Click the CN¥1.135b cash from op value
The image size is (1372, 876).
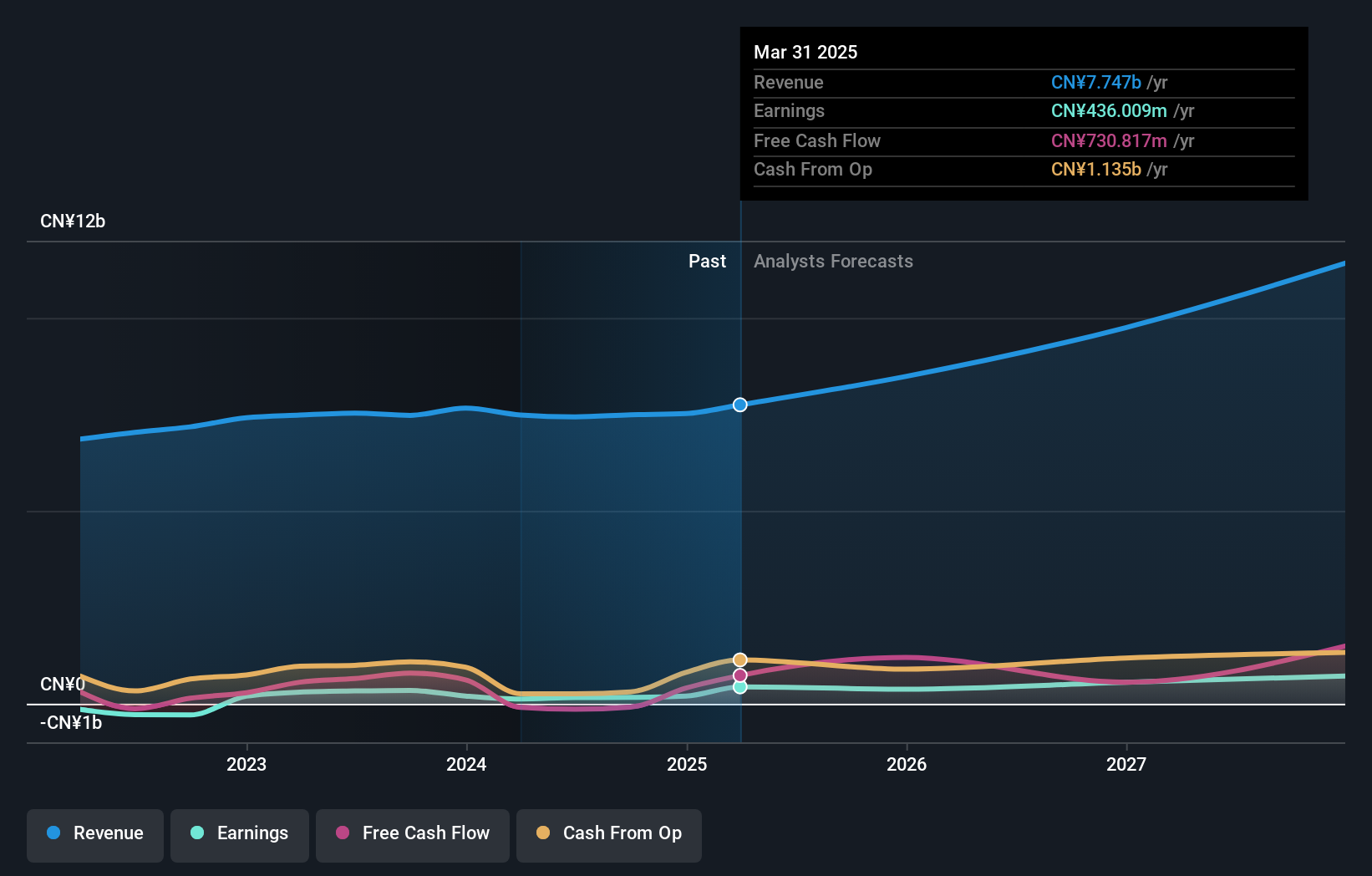click(x=1096, y=170)
